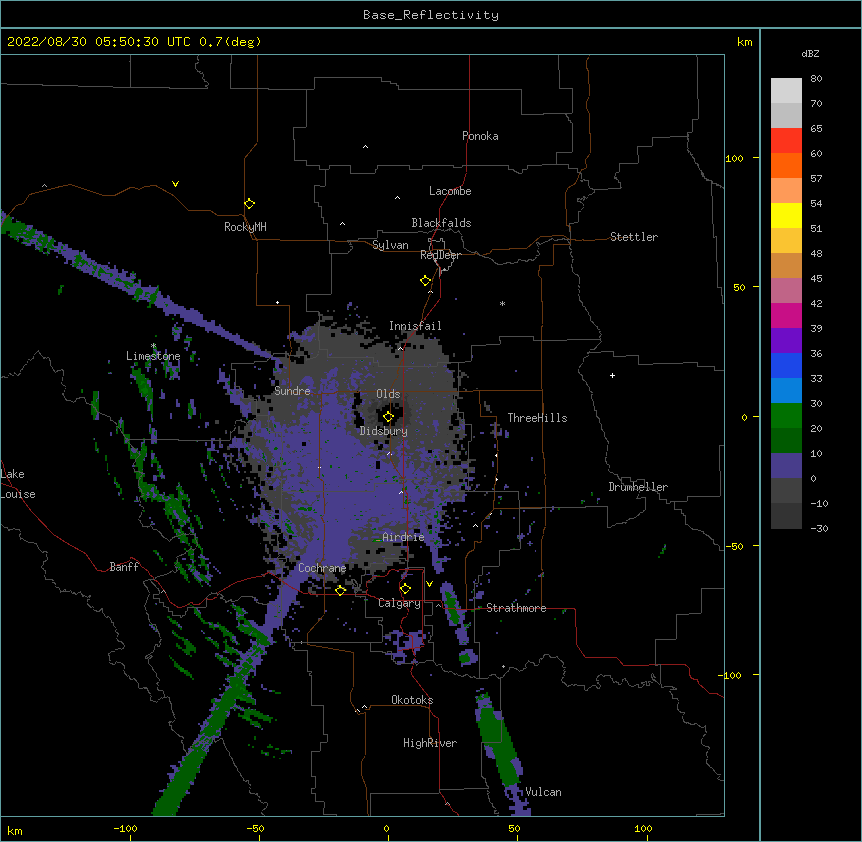Click the dBZ legend heading
Image resolution: width=862 pixels, height=842 pixels.
click(x=810, y=54)
